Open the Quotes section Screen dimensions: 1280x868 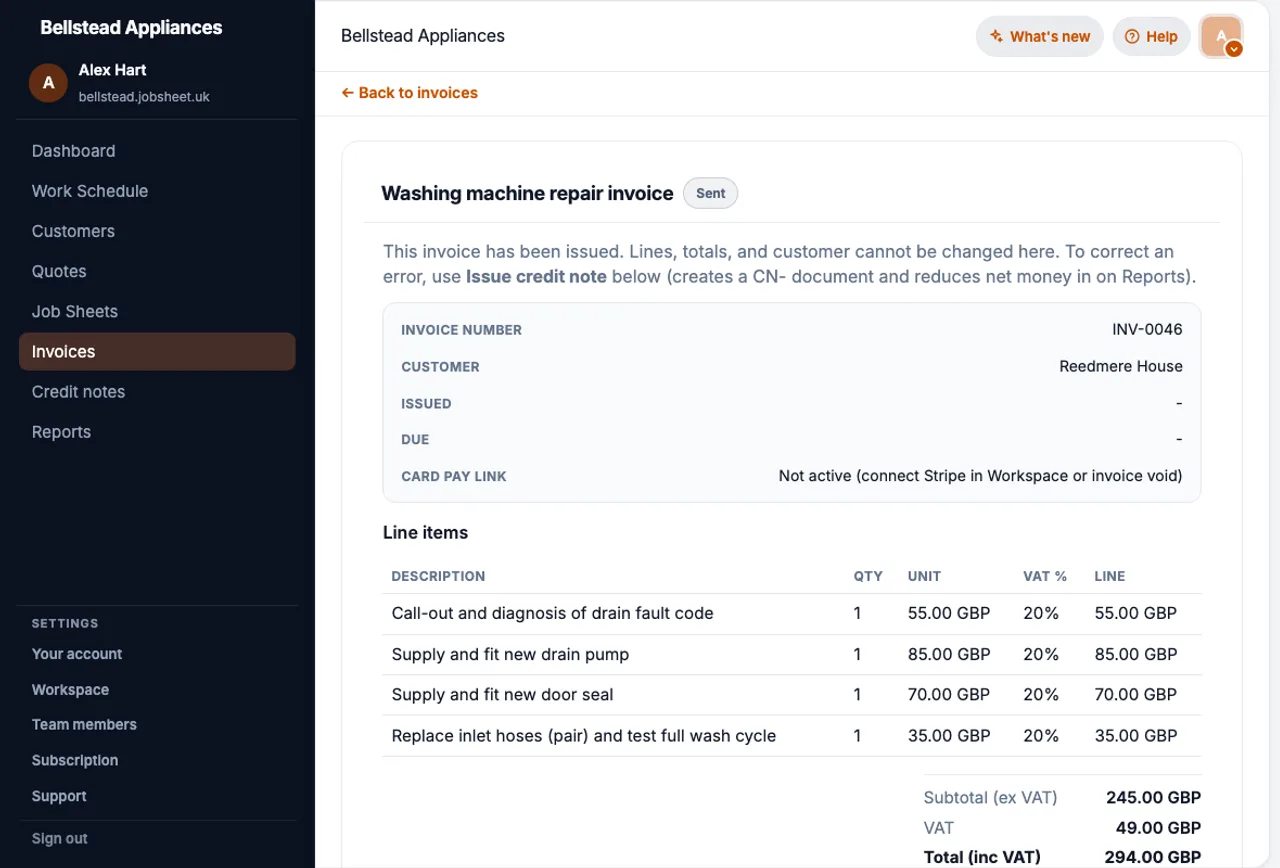59,271
